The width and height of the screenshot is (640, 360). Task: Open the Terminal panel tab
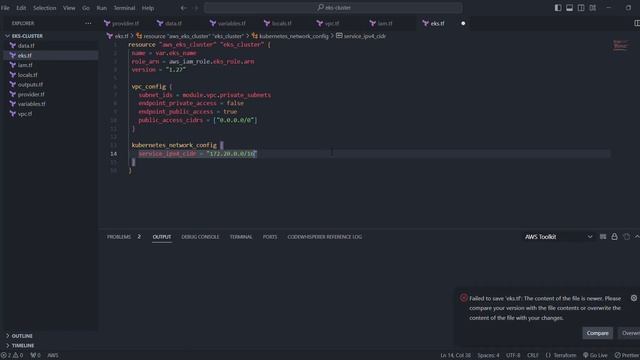pyautogui.click(x=241, y=237)
